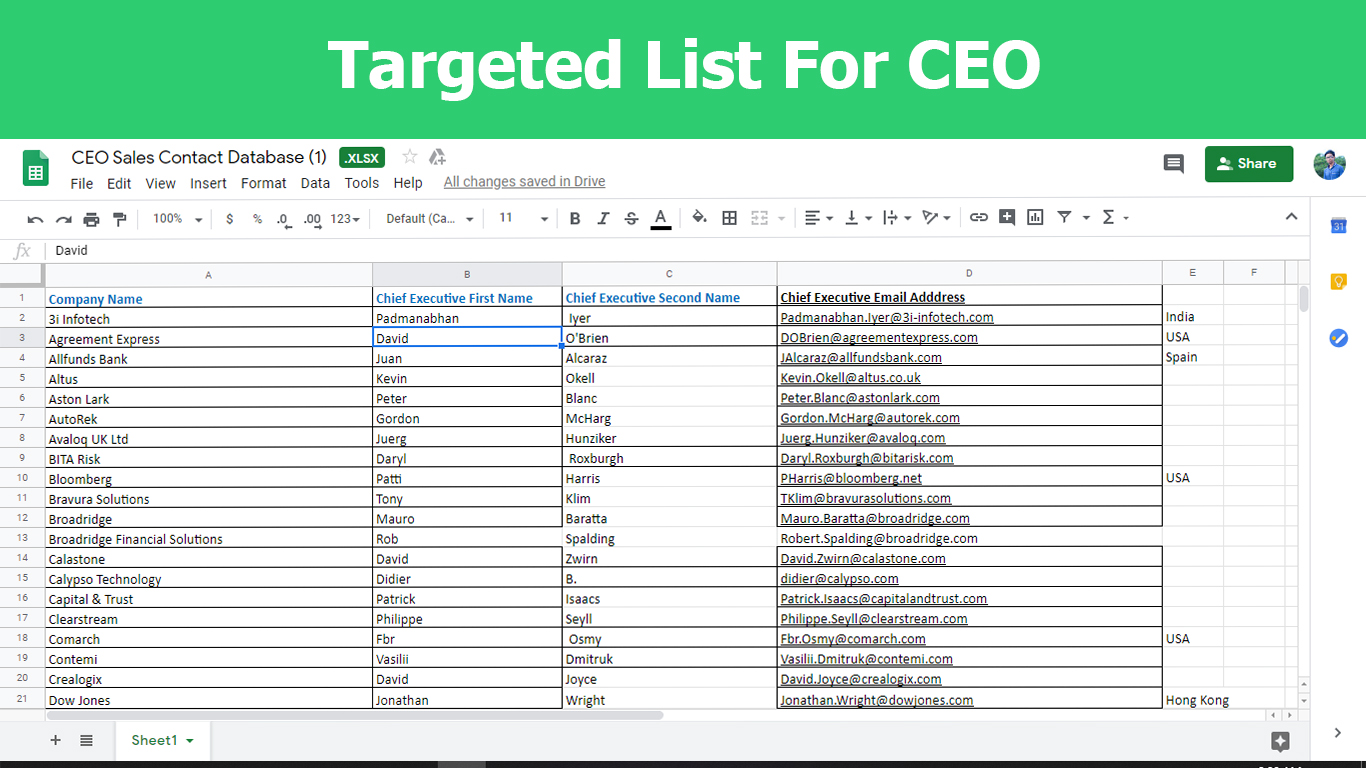Open the 100% zoom dropdown

(x=177, y=219)
